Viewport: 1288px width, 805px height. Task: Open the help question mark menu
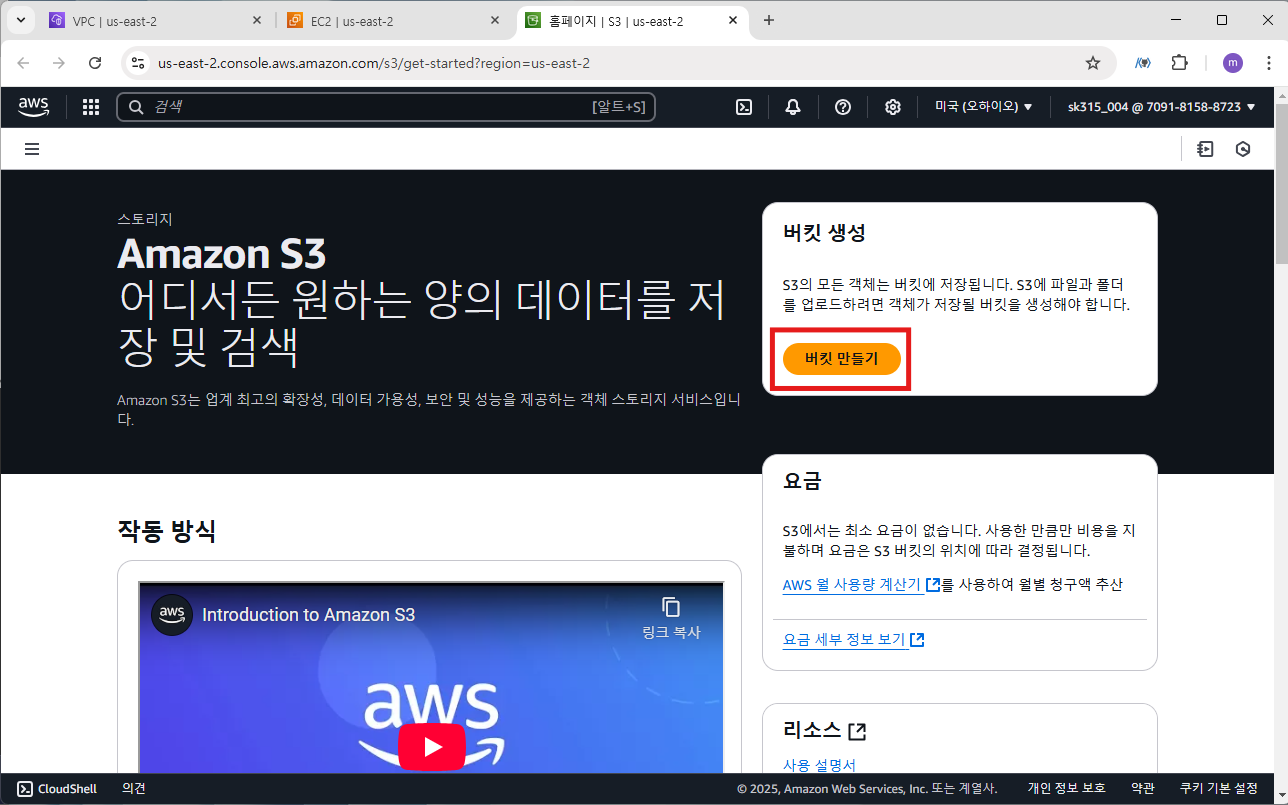[843, 107]
